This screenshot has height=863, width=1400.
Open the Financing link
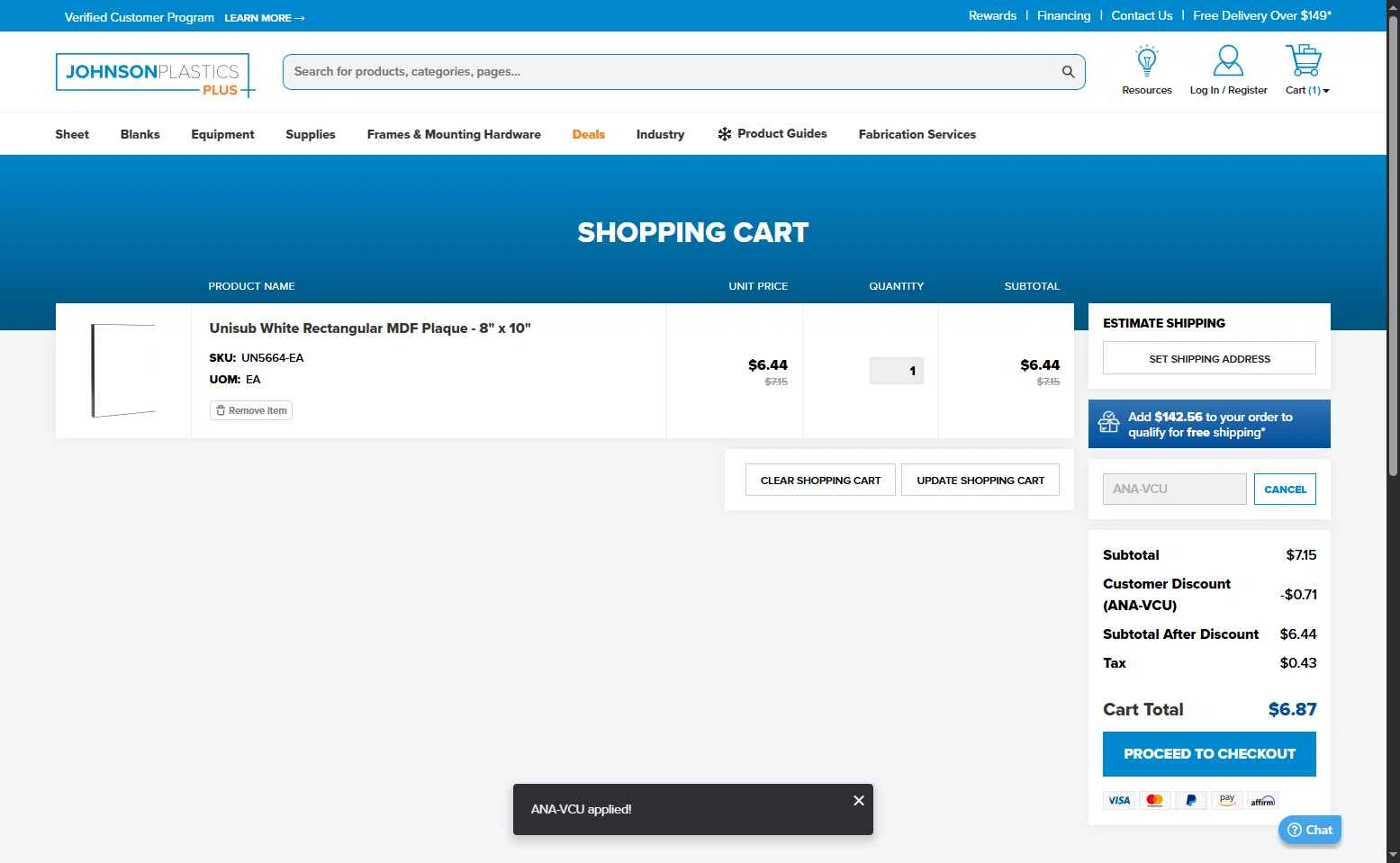1063,15
